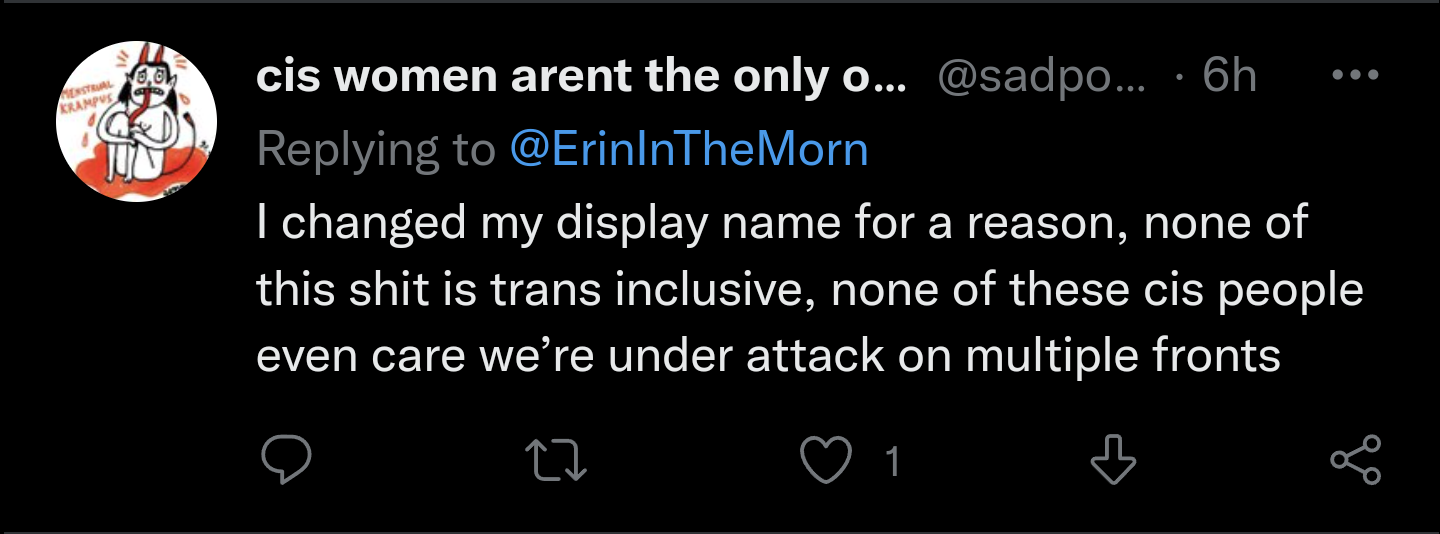The height and width of the screenshot is (534, 1440).
Task: Share the tweet via the share icon
Action: [1356, 461]
